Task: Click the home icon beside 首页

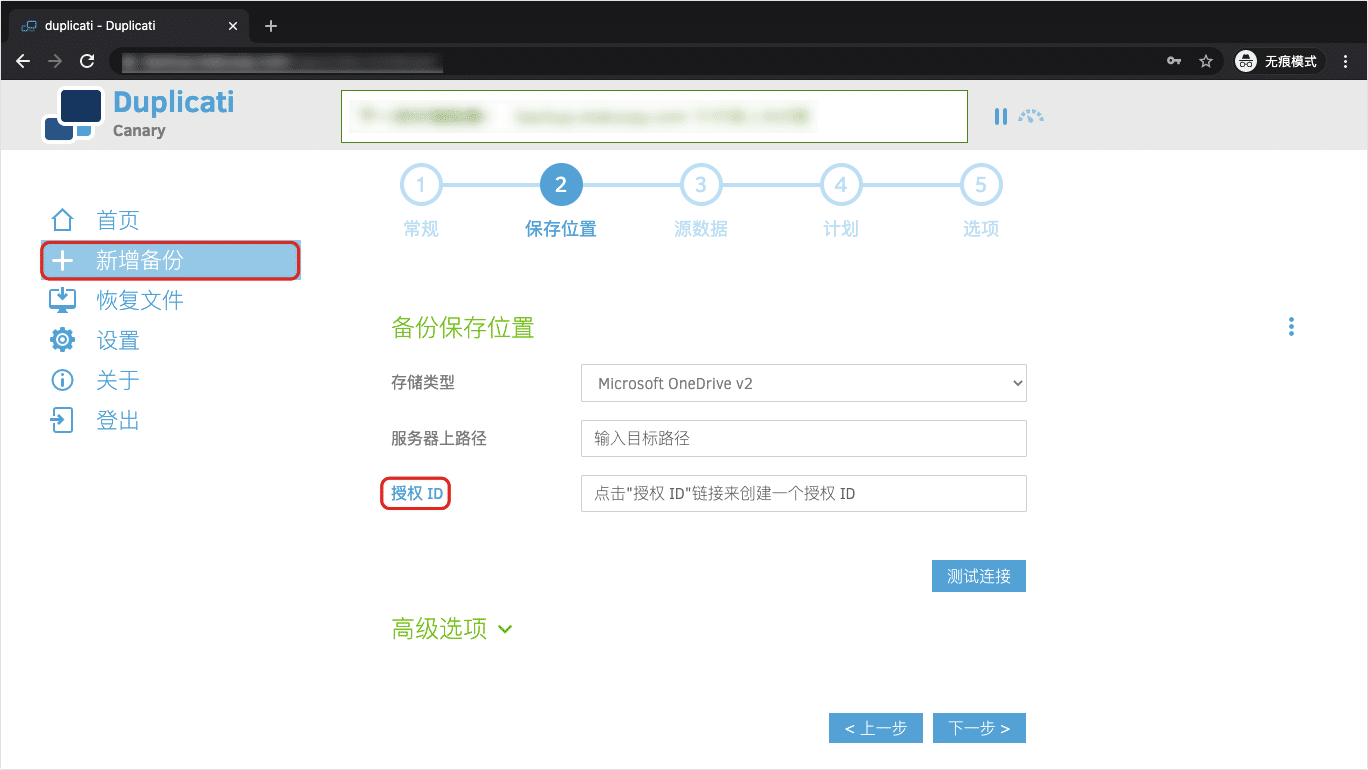Action: 62,220
